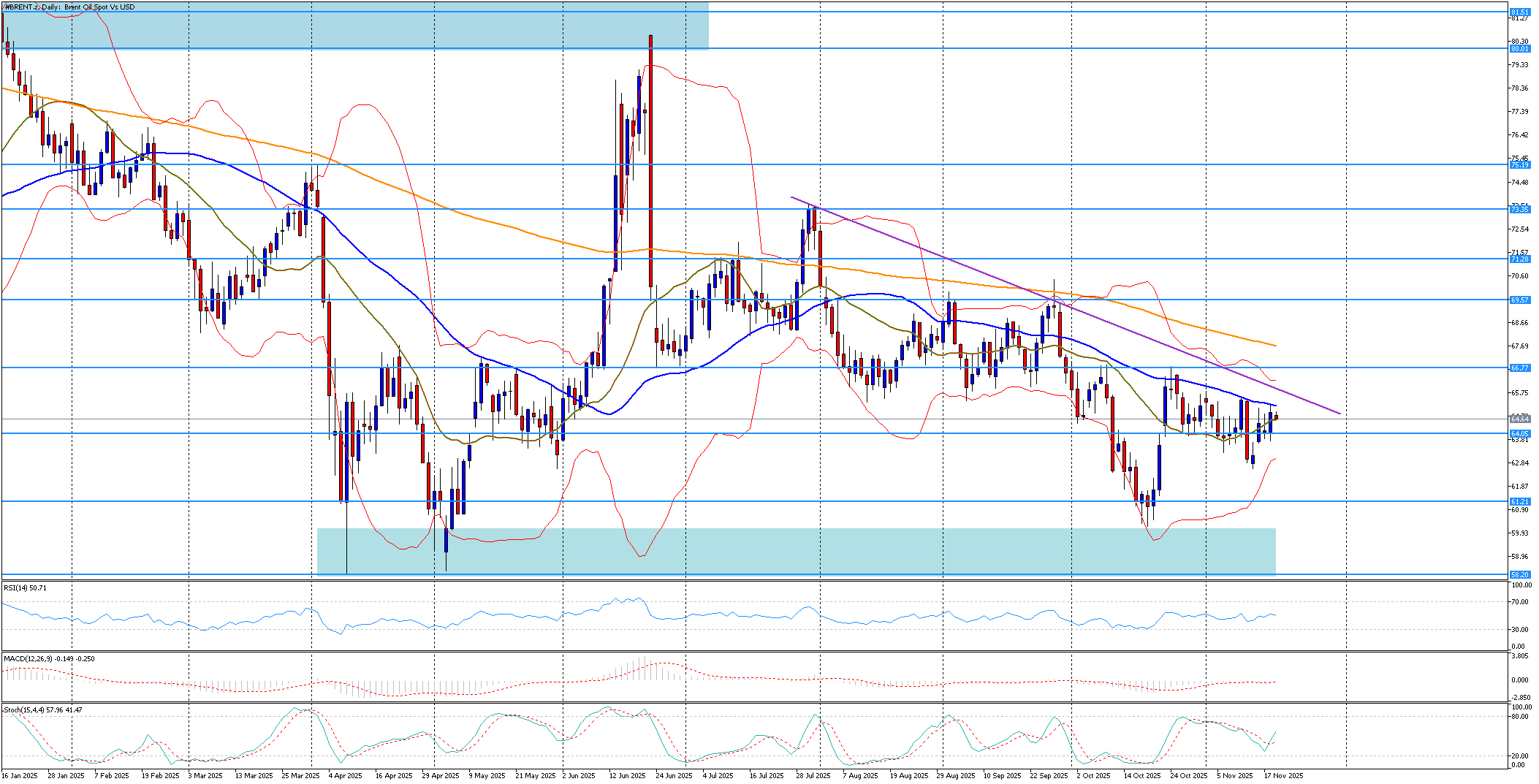The width and height of the screenshot is (1539, 784).
Task: Select the 73.35 resistance level label
Action: click(1519, 210)
